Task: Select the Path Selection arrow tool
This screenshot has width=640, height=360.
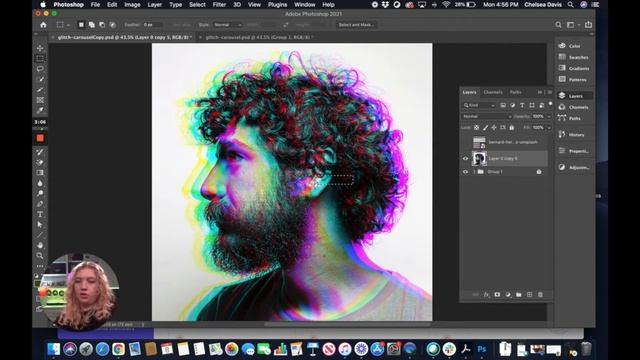Action: pos(40,224)
